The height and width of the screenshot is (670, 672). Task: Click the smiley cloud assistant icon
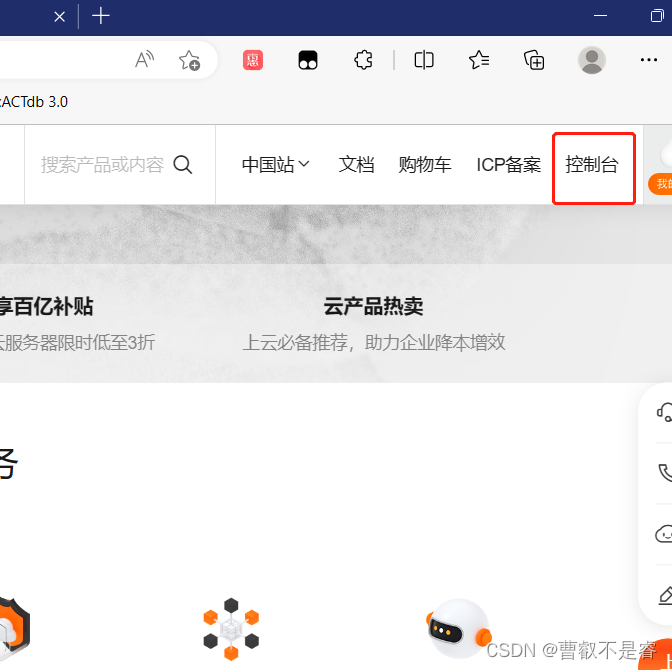(663, 534)
